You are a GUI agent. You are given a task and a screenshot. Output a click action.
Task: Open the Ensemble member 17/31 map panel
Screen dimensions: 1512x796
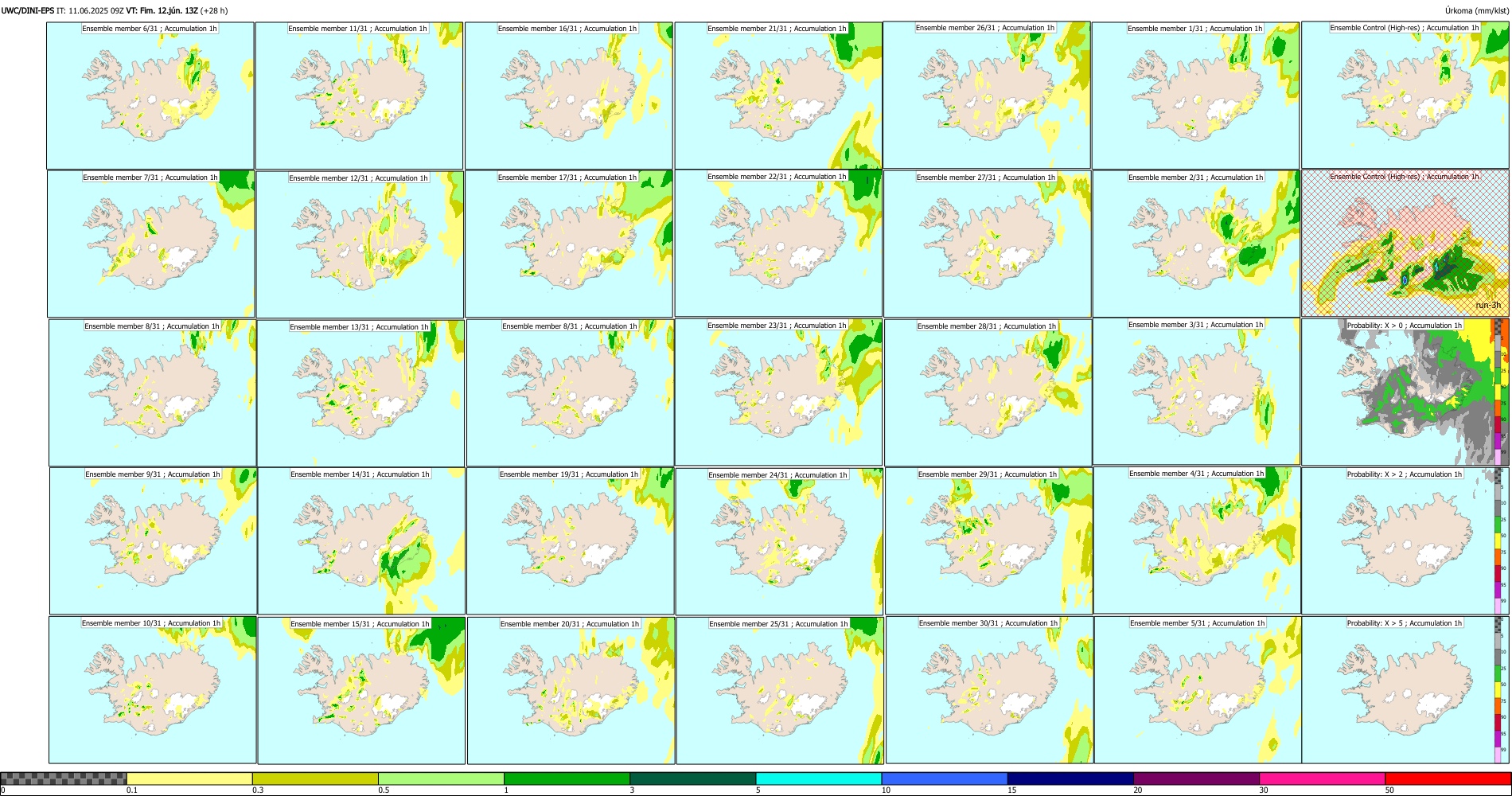click(569, 244)
